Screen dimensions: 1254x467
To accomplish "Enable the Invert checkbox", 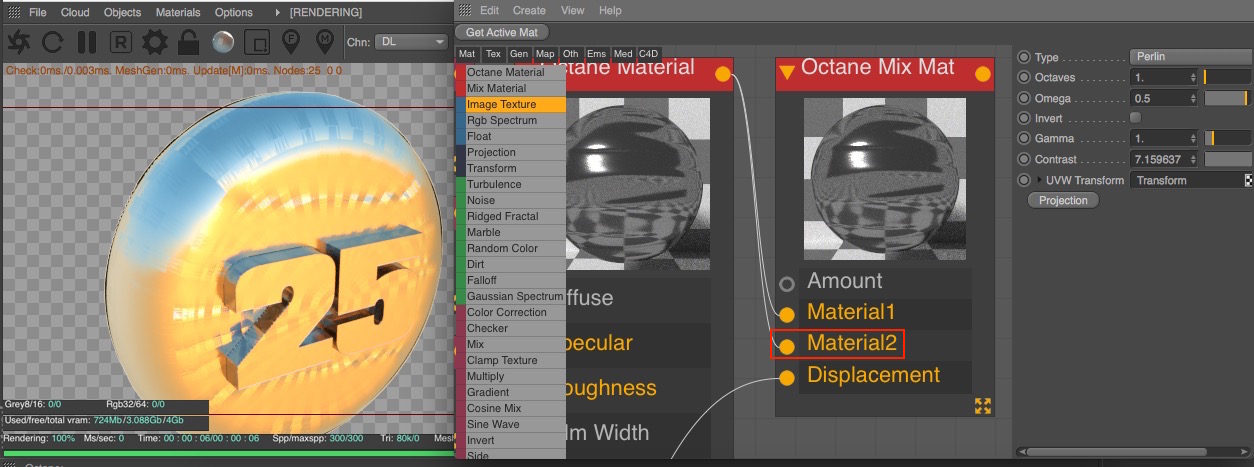I will [1136, 118].
